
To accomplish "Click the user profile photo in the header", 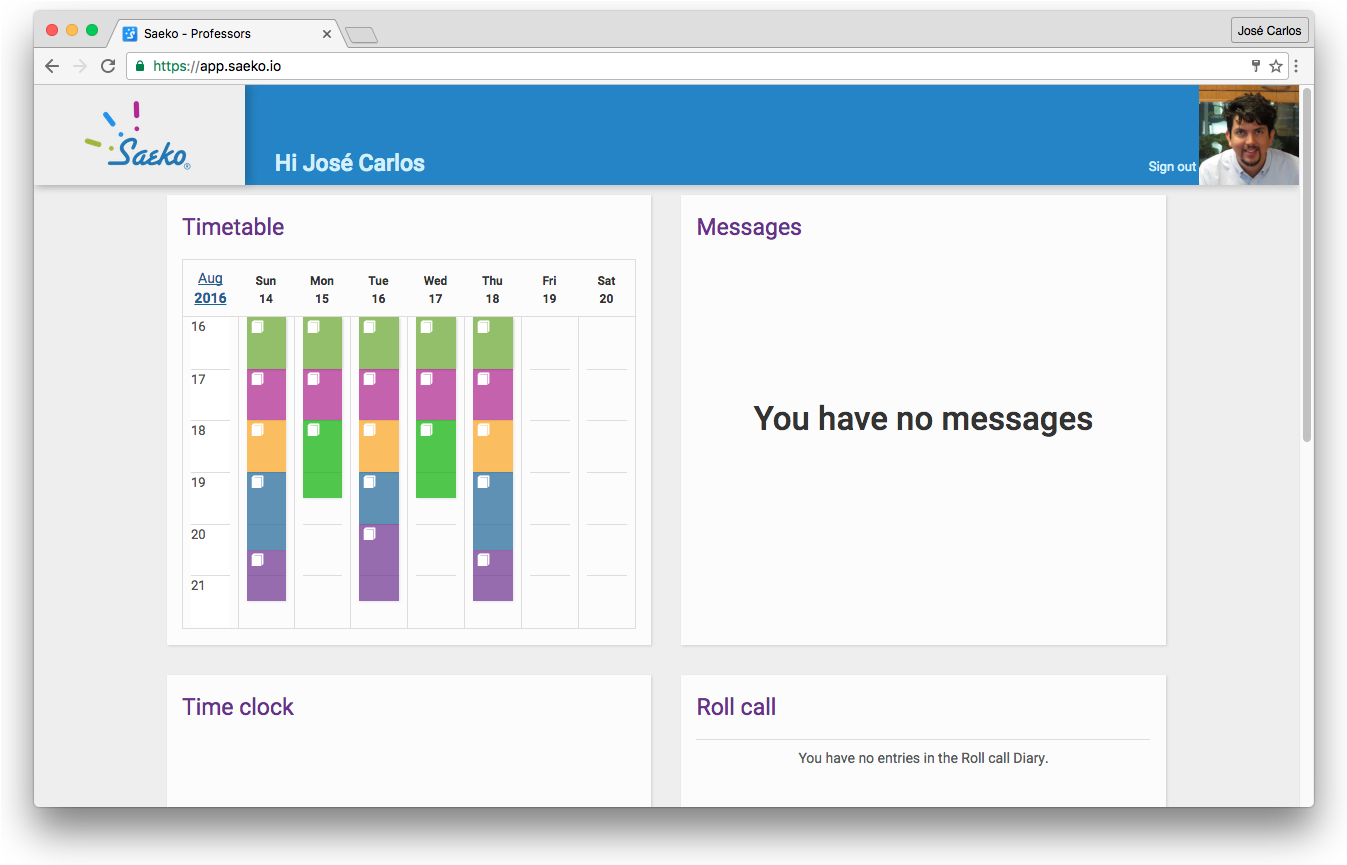I will point(1248,136).
